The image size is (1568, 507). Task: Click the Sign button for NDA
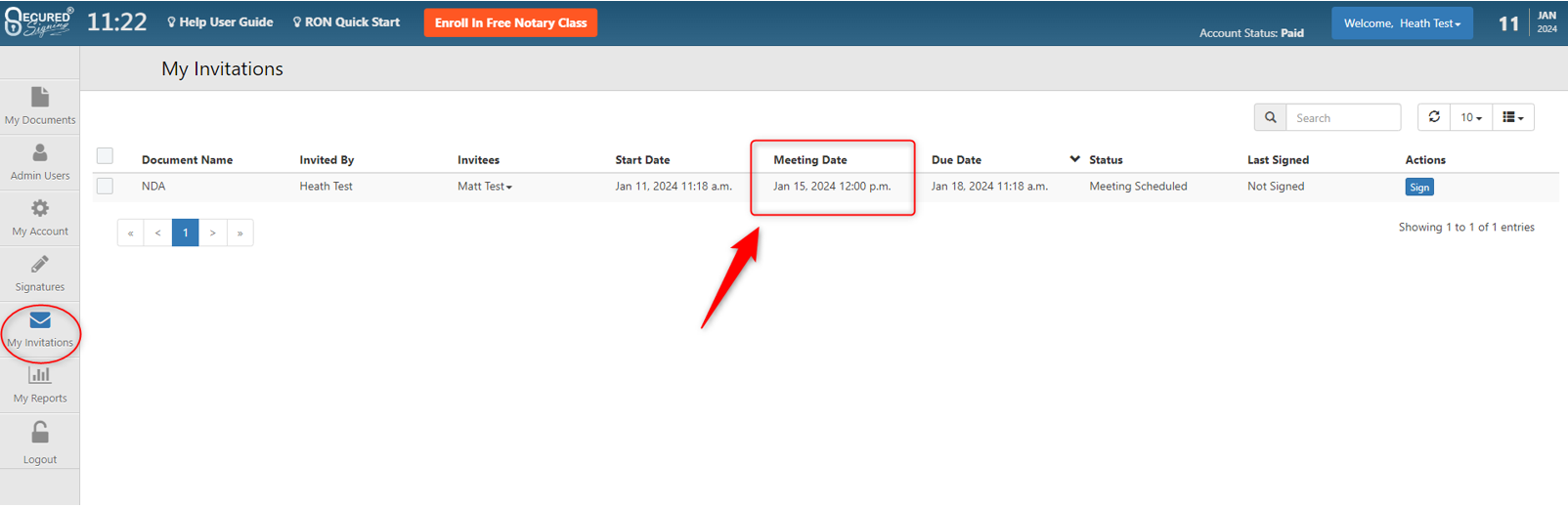pyautogui.click(x=1418, y=188)
